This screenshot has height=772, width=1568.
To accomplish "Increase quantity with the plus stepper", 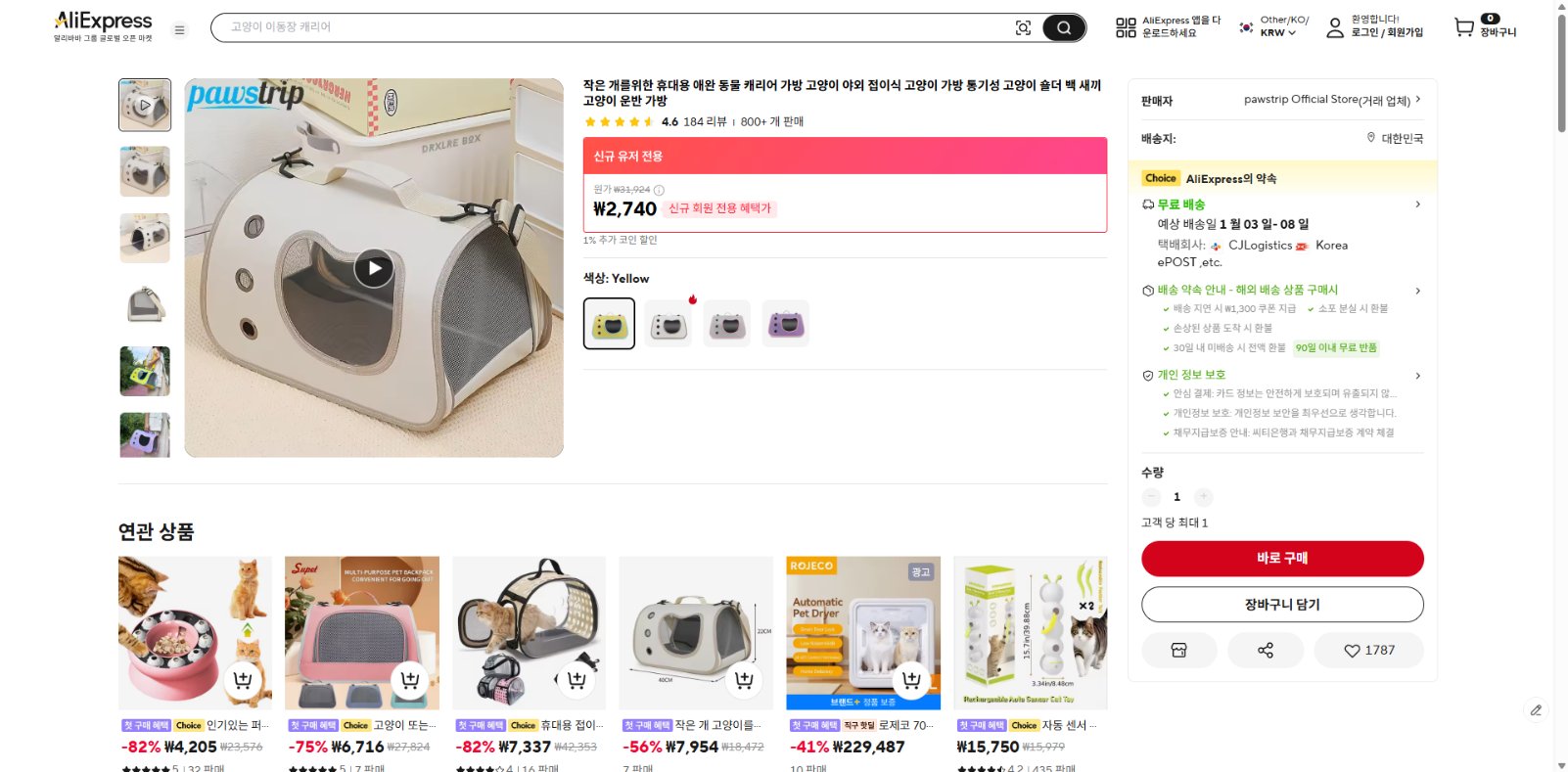I will [x=1204, y=497].
